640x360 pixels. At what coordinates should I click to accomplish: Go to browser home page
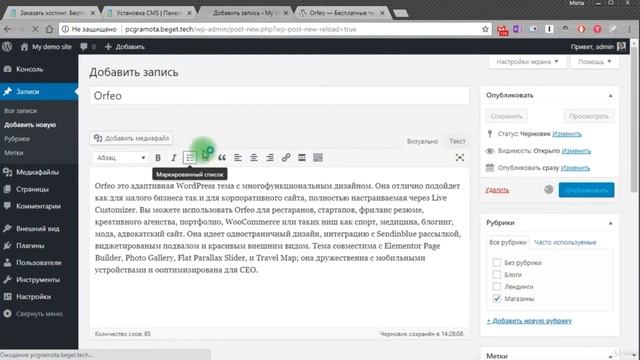(49, 29)
